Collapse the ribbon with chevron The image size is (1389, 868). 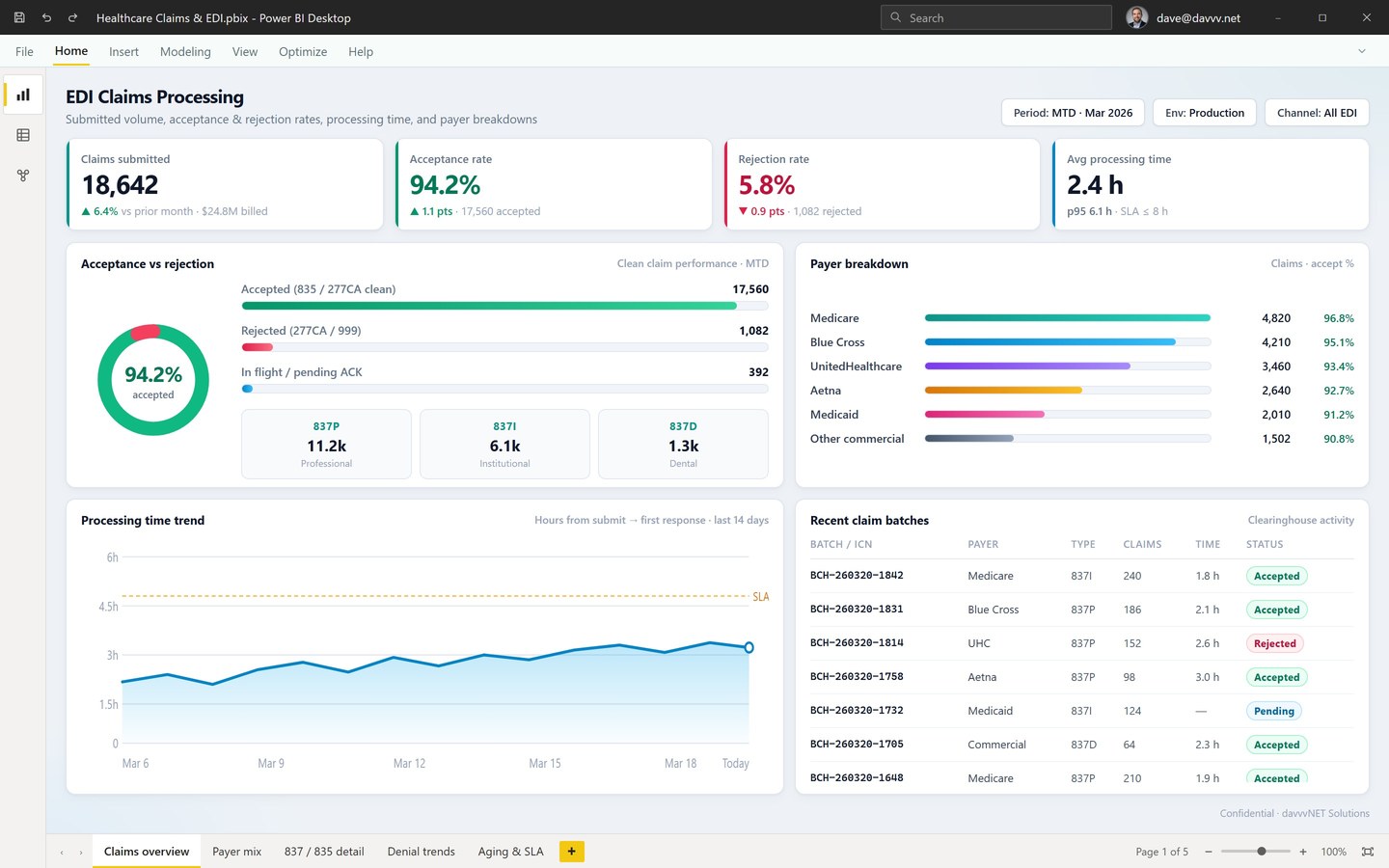click(1362, 51)
